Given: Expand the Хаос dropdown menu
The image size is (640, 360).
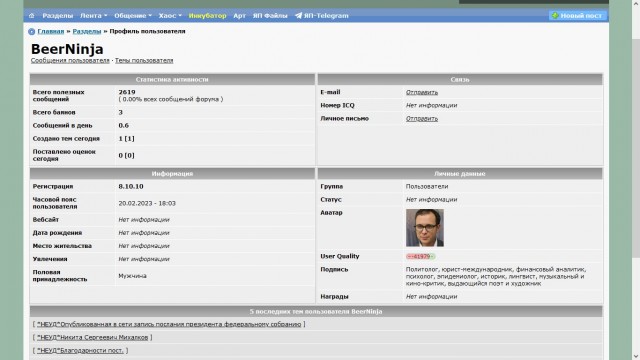Looking at the screenshot, I should click(170, 16).
